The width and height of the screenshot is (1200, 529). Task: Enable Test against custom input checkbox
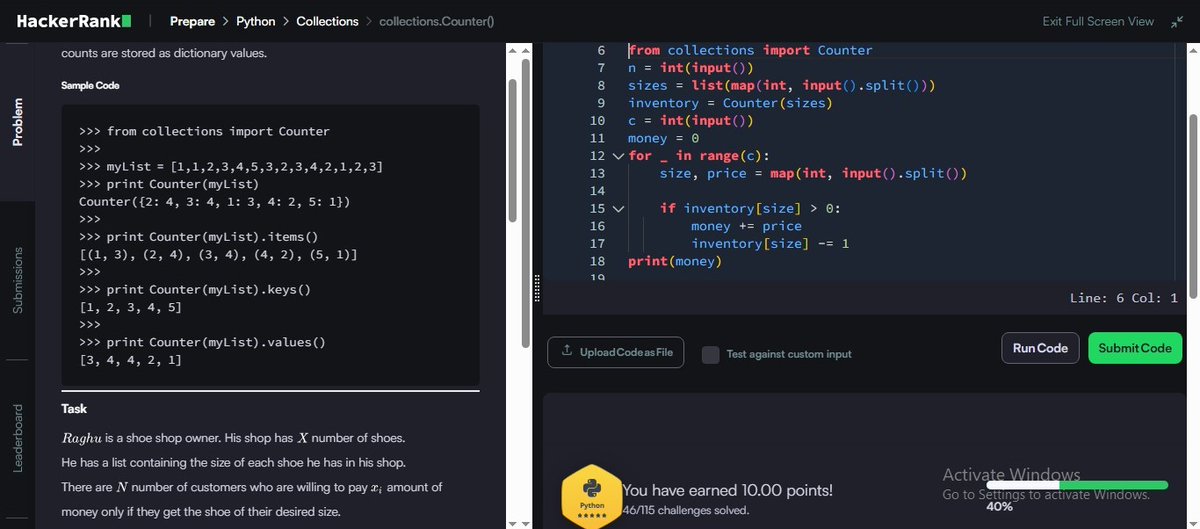coord(710,354)
